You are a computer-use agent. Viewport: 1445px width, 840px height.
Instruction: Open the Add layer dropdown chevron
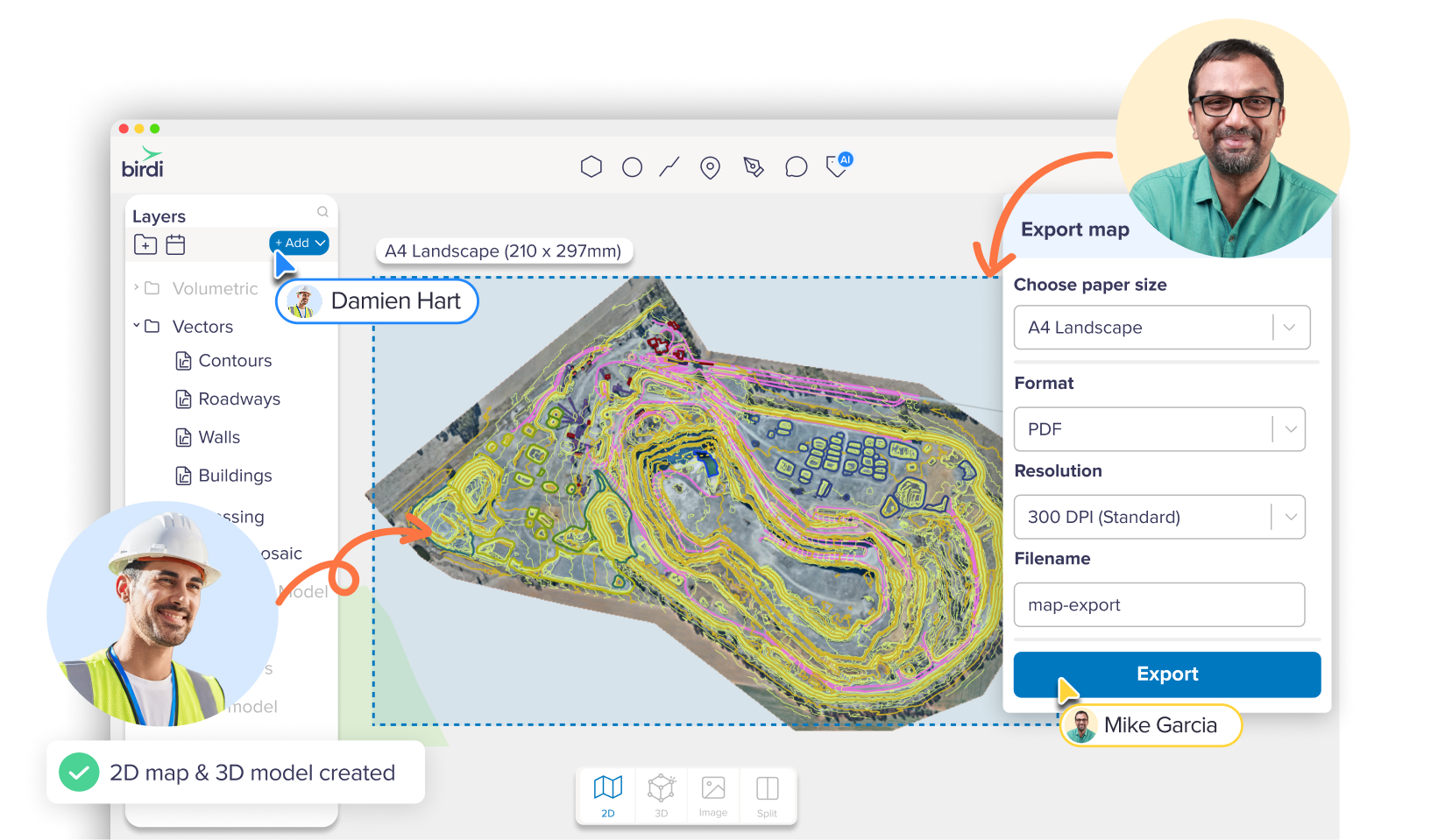tap(321, 243)
